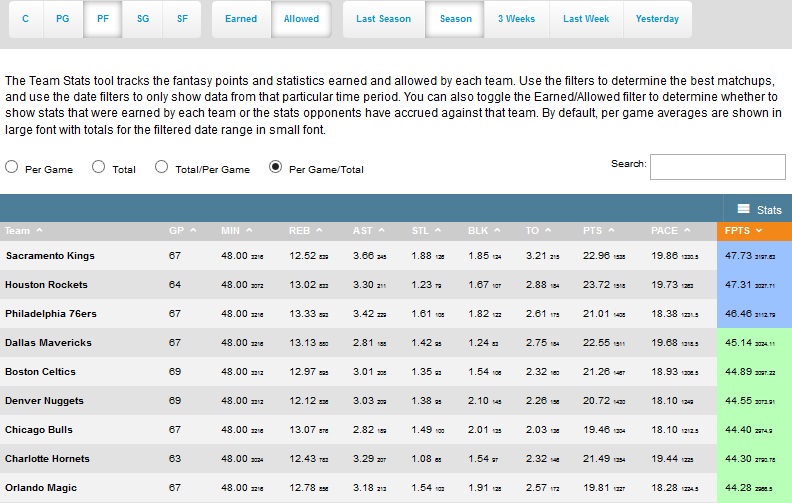792x503 pixels.
Task: Filter by PF position
Action: coord(103,19)
